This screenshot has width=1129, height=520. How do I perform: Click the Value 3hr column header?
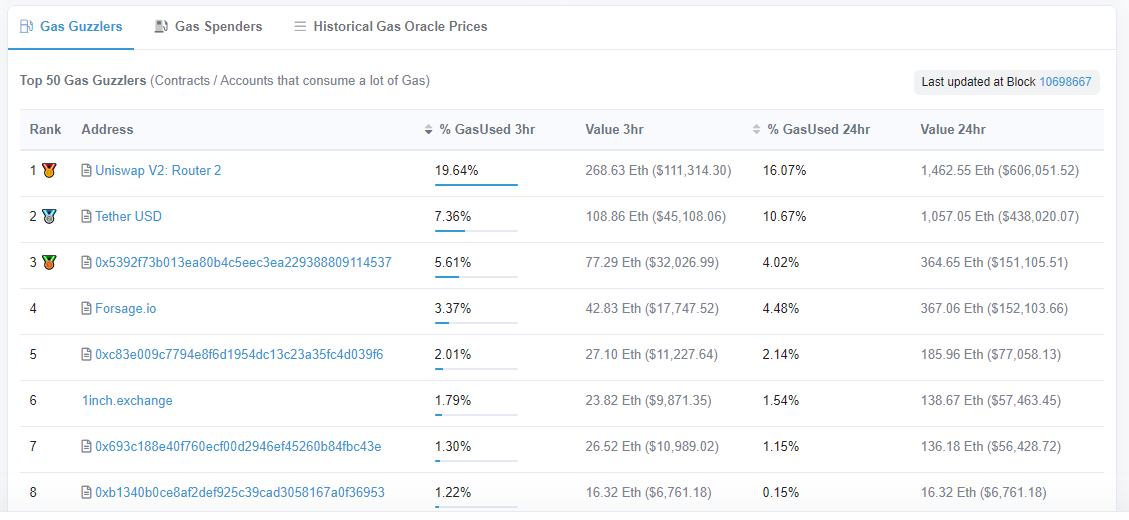tap(614, 130)
